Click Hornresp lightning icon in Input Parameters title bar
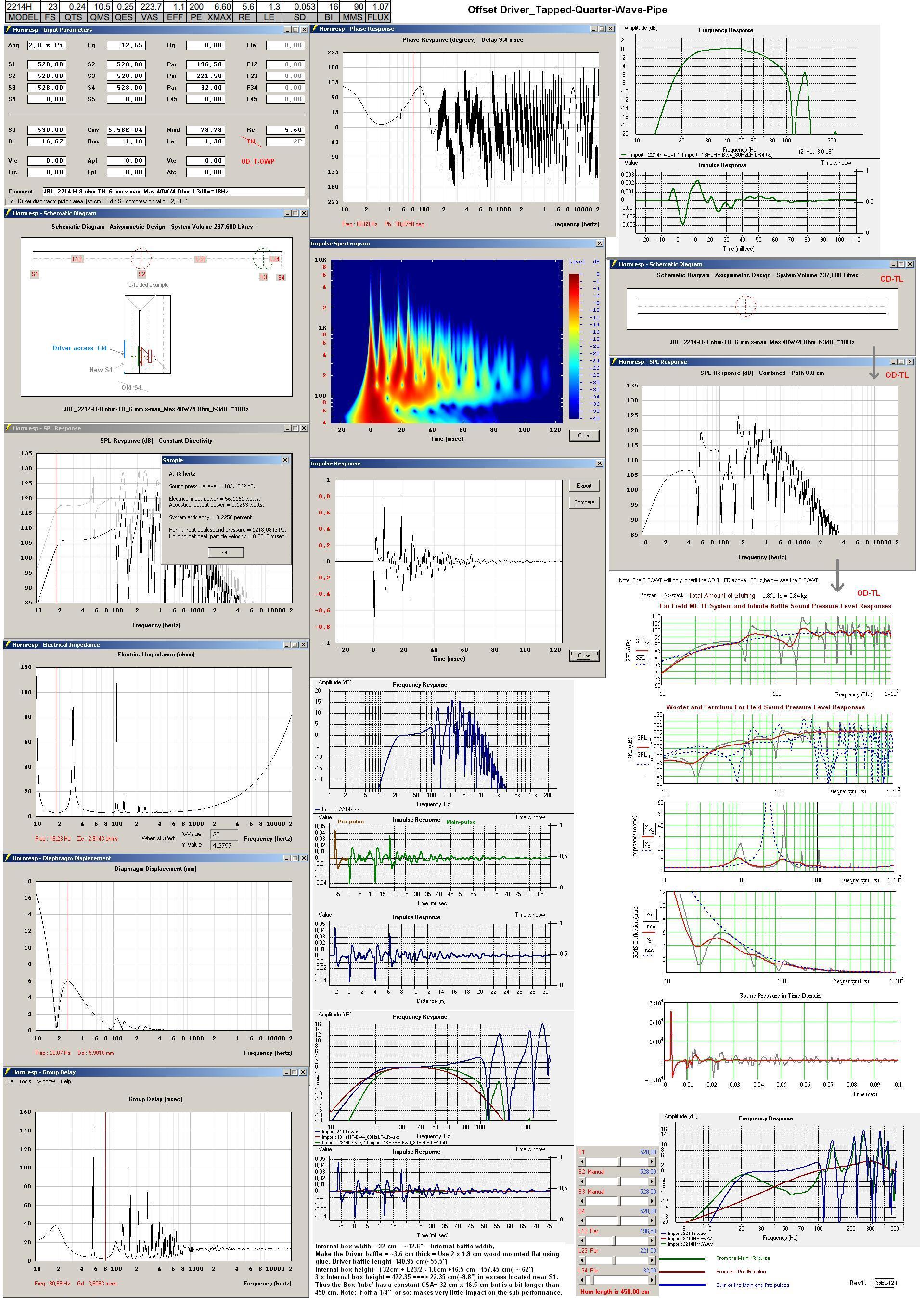The height and width of the screenshot is (1298, 924). [x=9, y=29]
